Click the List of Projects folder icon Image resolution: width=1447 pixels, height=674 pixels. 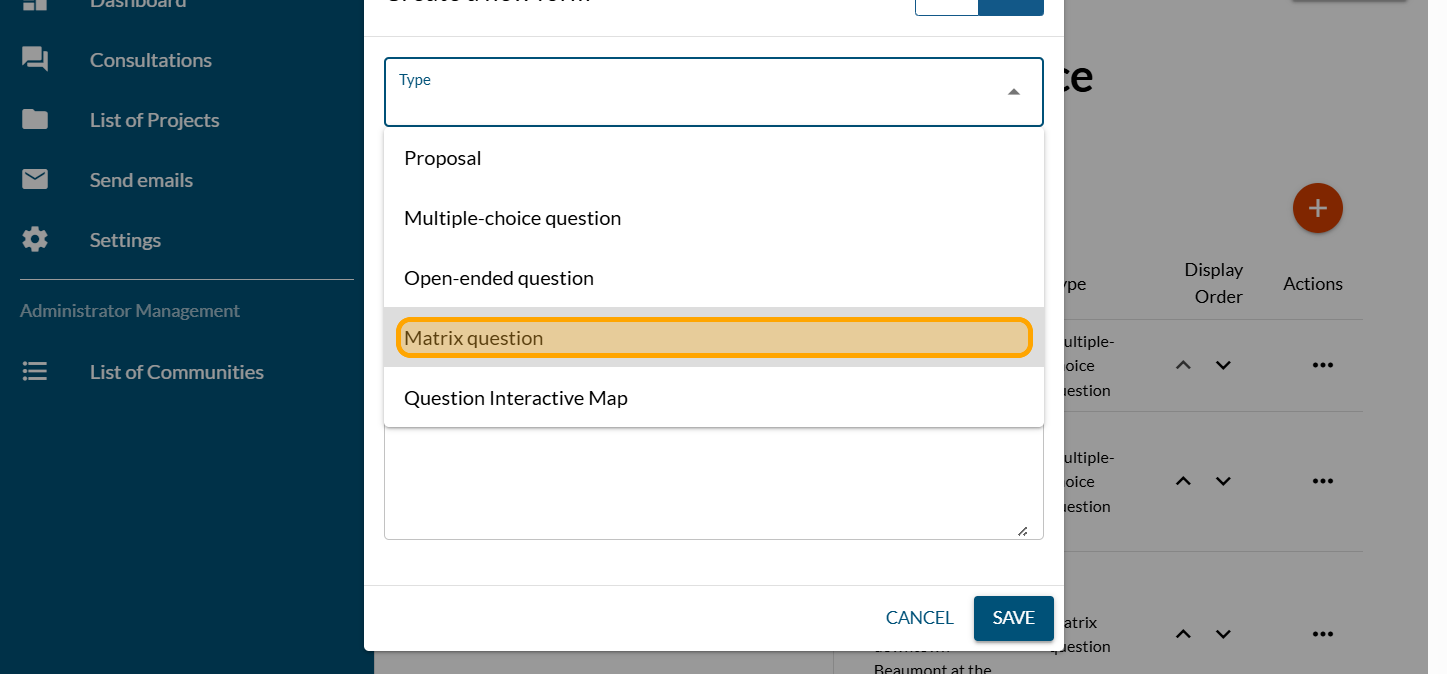coord(35,120)
